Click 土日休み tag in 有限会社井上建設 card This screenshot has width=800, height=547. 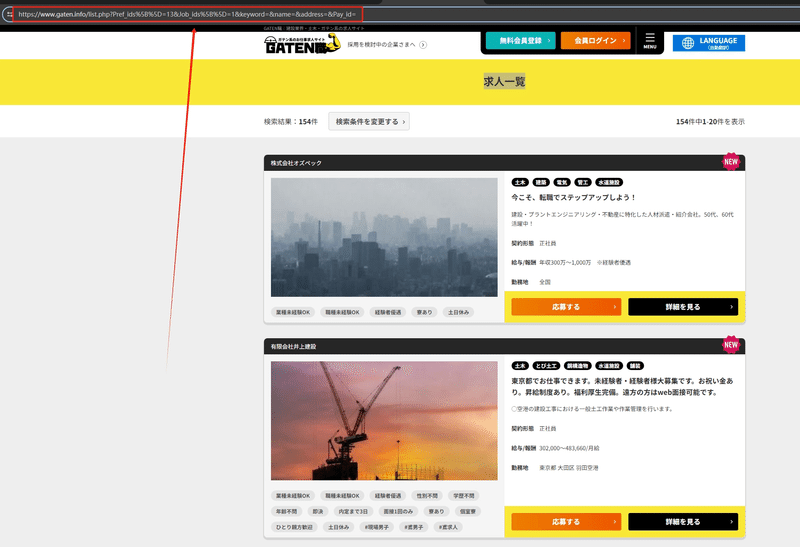(338, 527)
